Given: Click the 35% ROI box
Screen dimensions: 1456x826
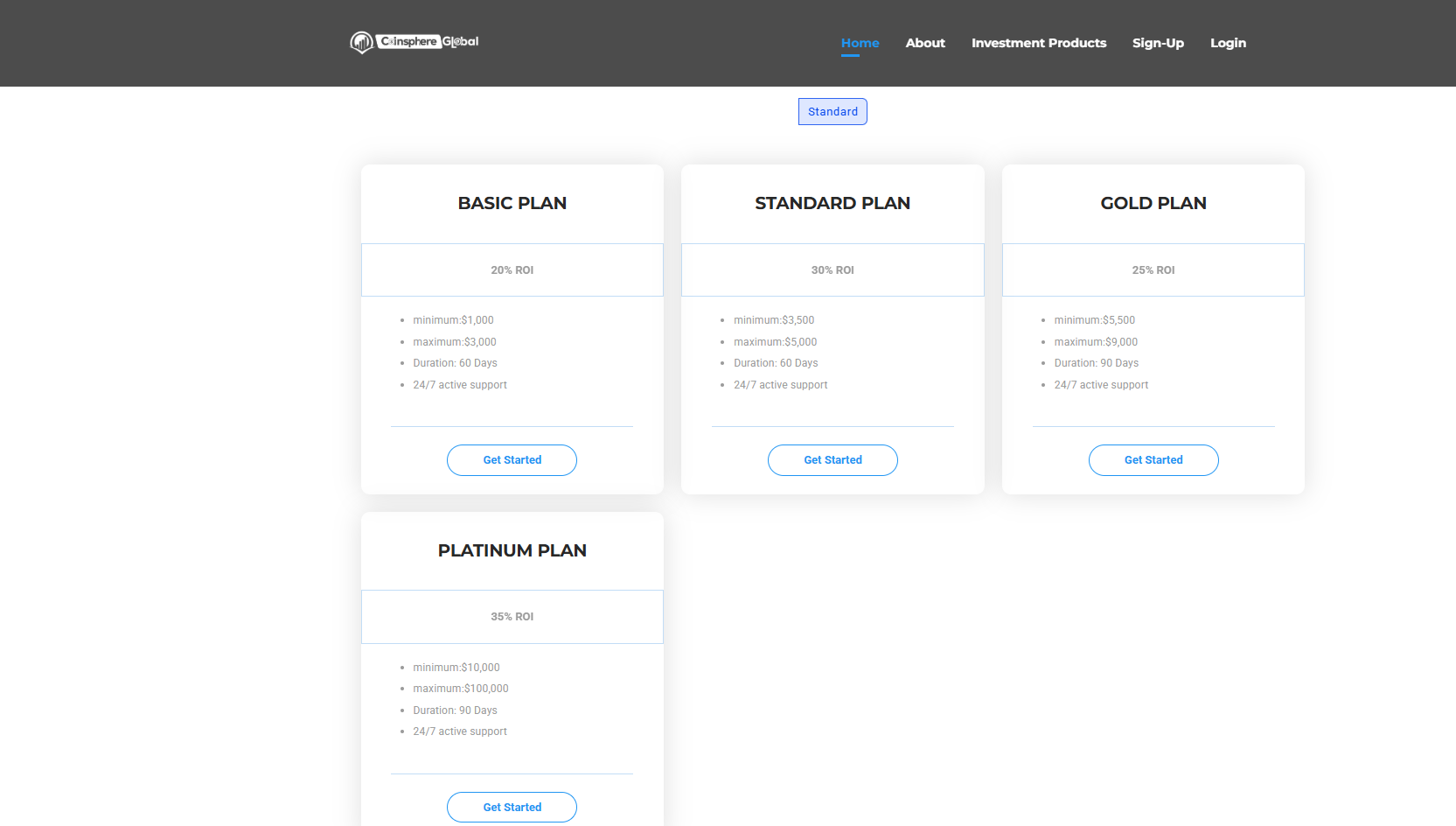Looking at the screenshot, I should [512, 617].
